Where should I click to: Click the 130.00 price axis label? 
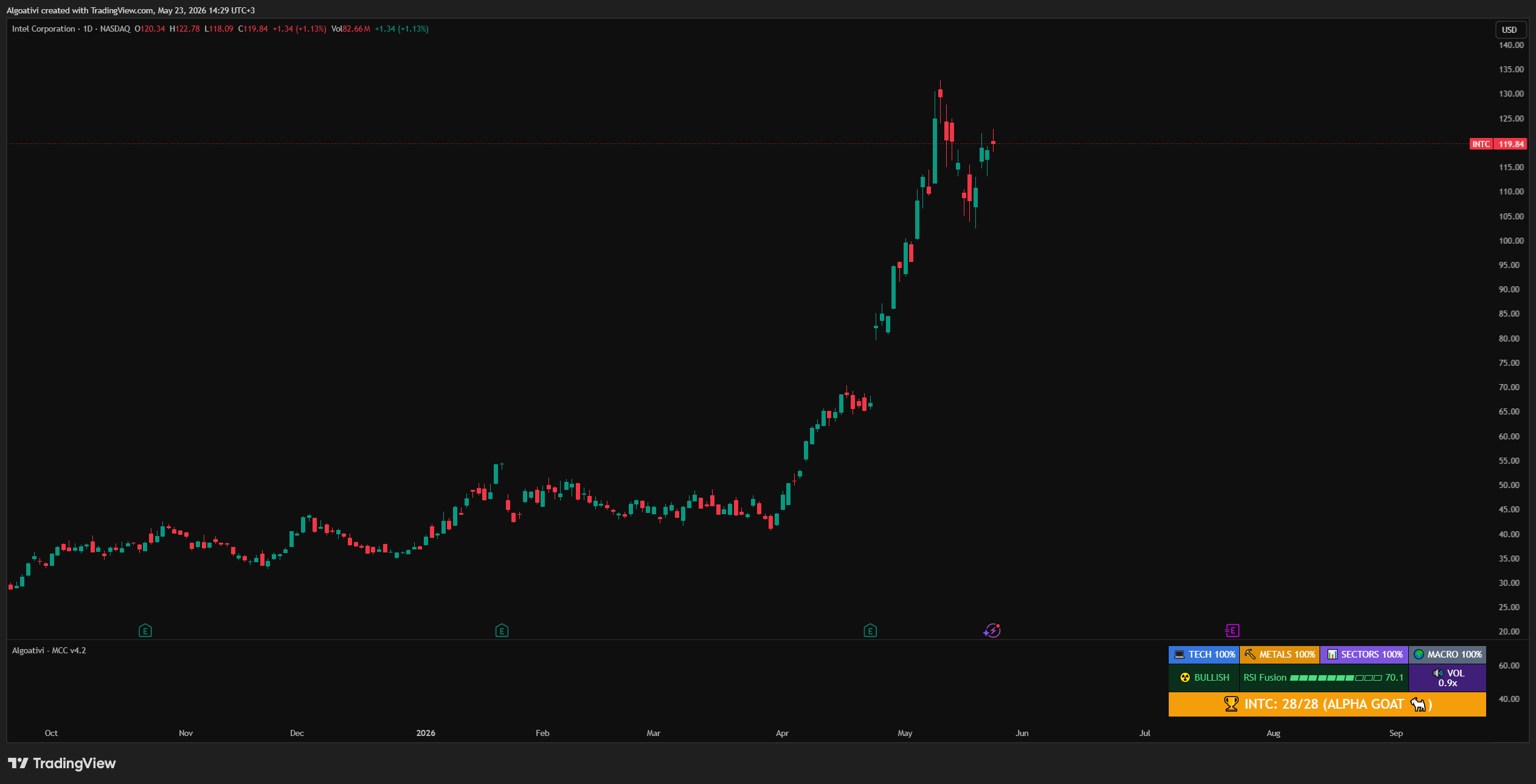[x=1511, y=94]
